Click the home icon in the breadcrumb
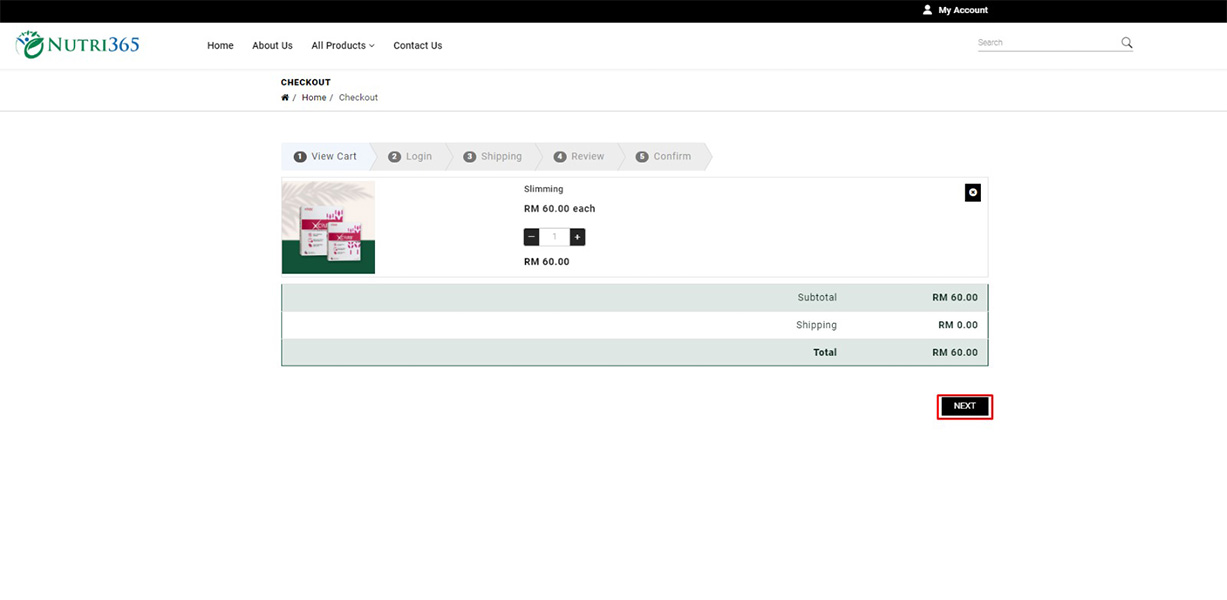 (285, 98)
